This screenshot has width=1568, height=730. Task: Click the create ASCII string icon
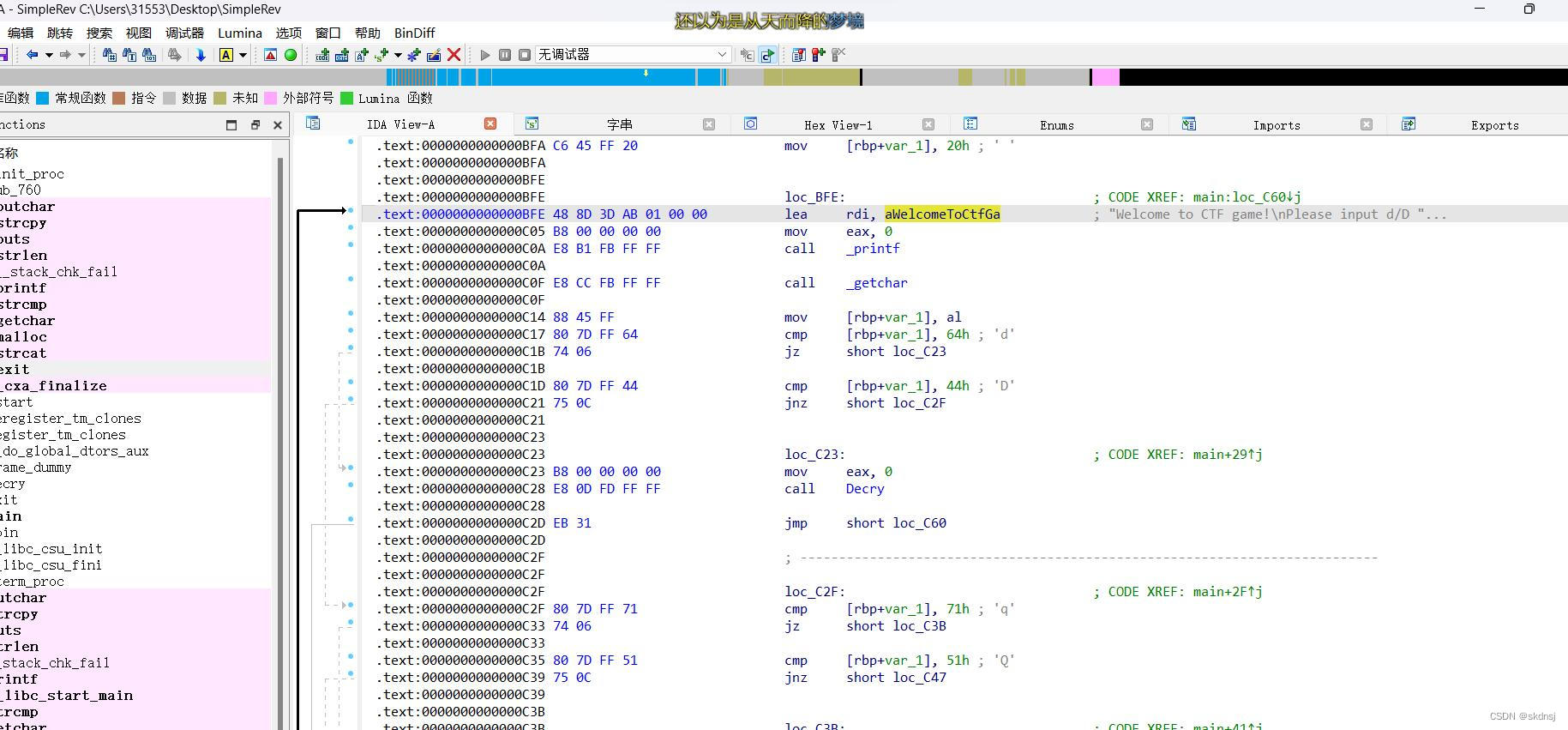[362, 55]
